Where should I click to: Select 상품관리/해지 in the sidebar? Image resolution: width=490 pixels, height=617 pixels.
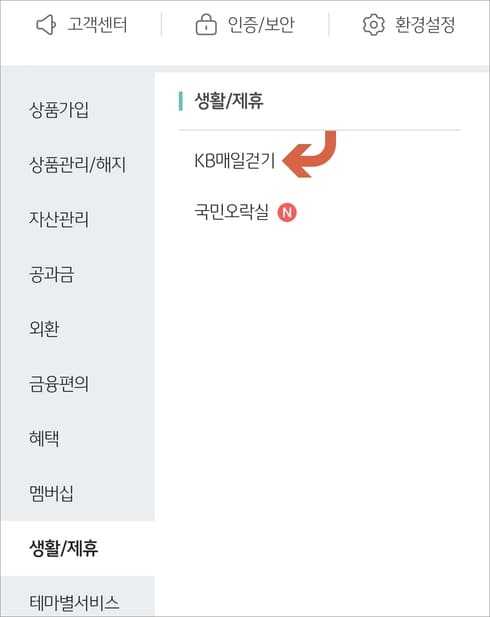pos(78,164)
